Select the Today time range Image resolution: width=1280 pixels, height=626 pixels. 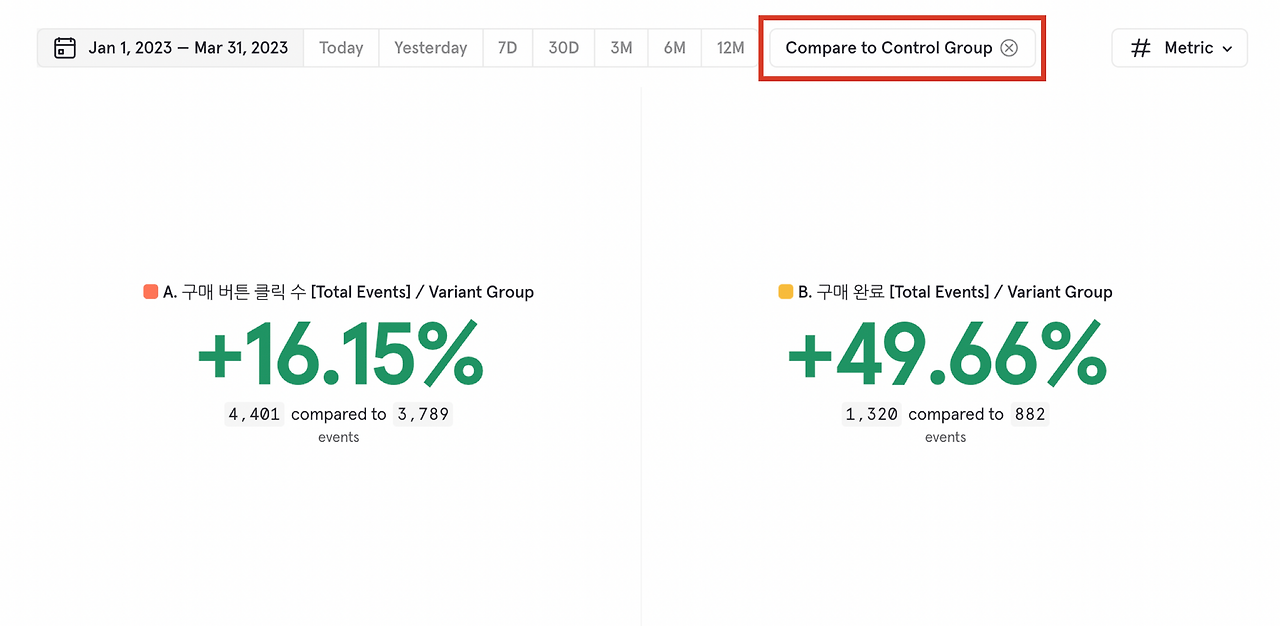click(341, 48)
